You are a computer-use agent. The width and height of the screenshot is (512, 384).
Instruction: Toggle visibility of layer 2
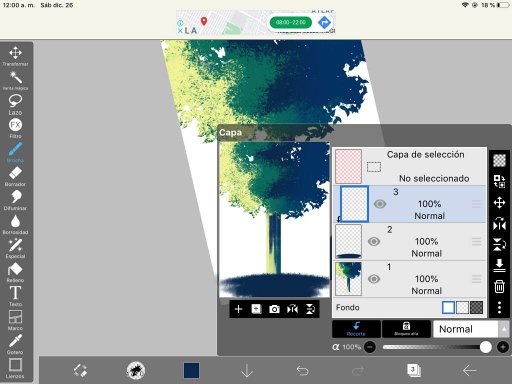(x=374, y=241)
